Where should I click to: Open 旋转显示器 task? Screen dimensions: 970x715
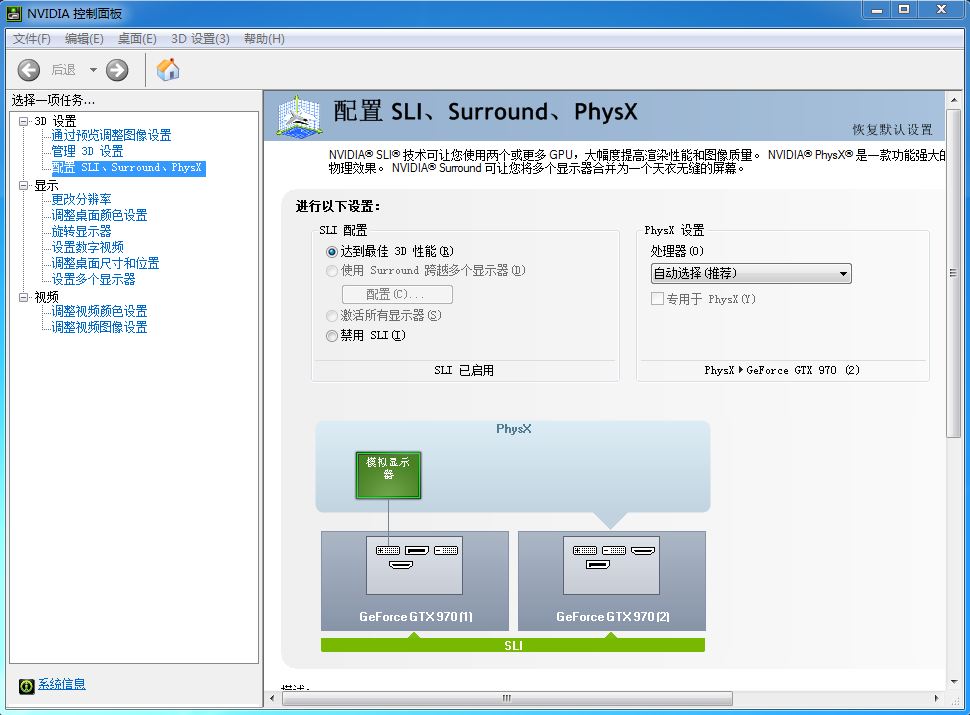pyautogui.click(x=81, y=231)
